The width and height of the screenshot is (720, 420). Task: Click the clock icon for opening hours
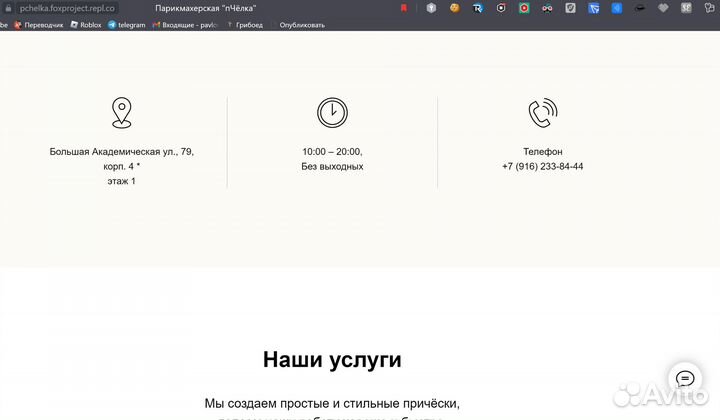pos(332,112)
